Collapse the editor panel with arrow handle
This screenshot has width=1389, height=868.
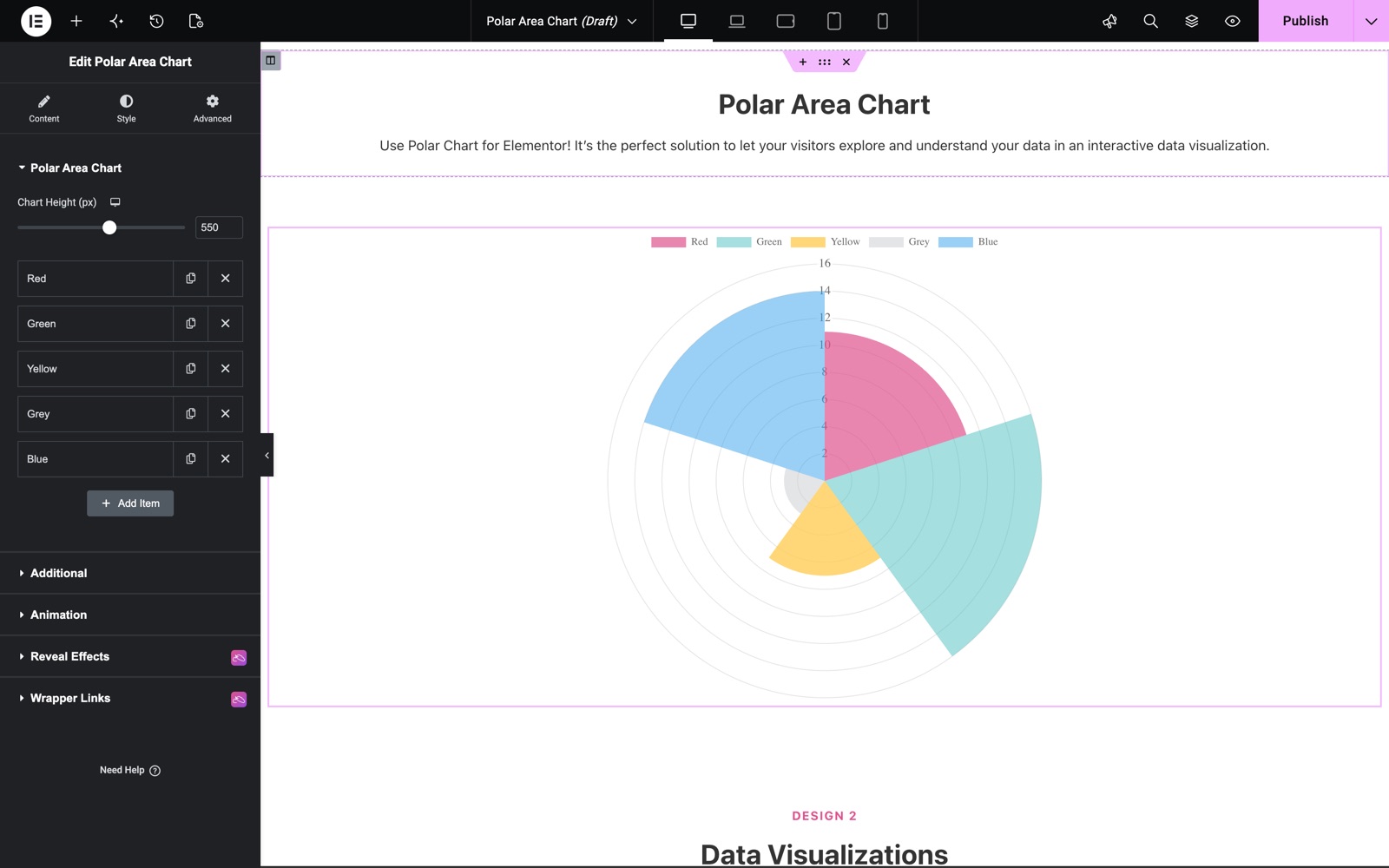(x=267, y=455)
